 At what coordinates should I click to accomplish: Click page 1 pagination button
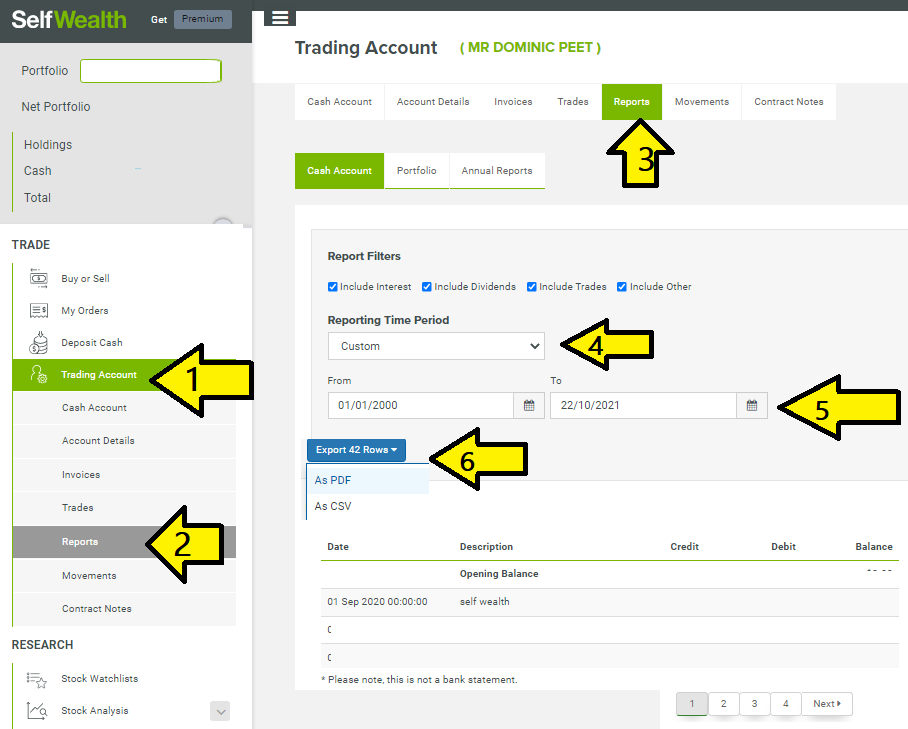(x=692, y=704)
